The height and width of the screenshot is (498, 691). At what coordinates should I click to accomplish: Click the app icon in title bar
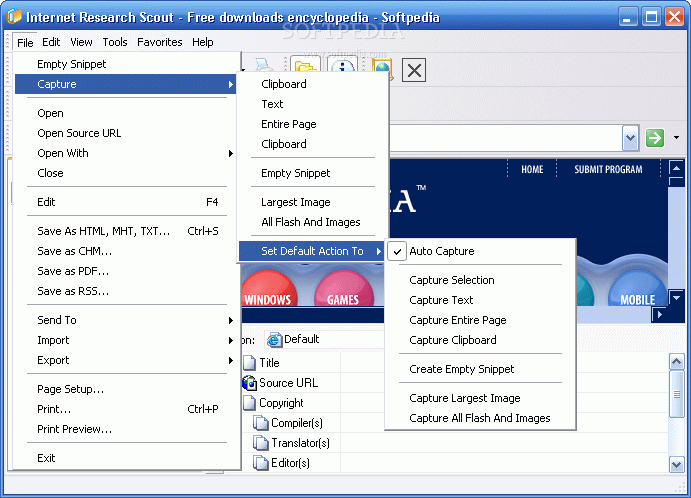click(14, 16)
